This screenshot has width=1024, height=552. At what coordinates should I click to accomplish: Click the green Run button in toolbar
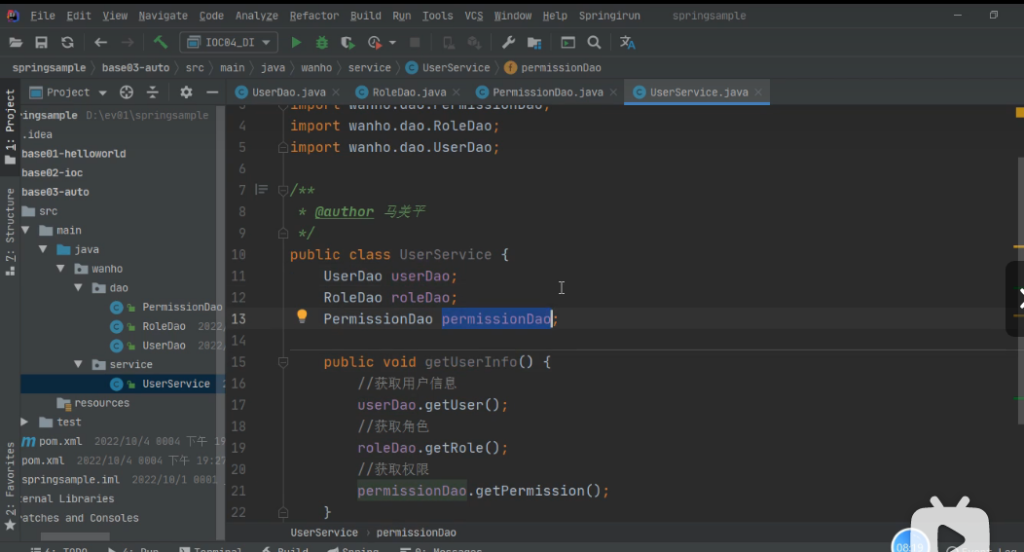(296, 42)
